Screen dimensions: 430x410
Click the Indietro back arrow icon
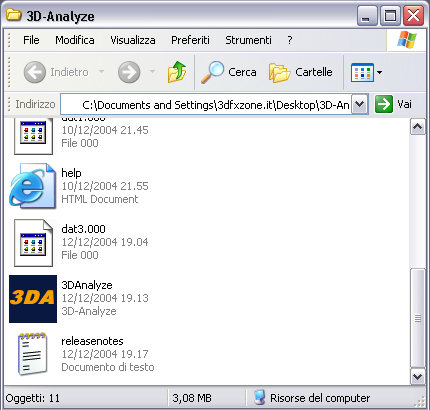click(x=35, y=72)
